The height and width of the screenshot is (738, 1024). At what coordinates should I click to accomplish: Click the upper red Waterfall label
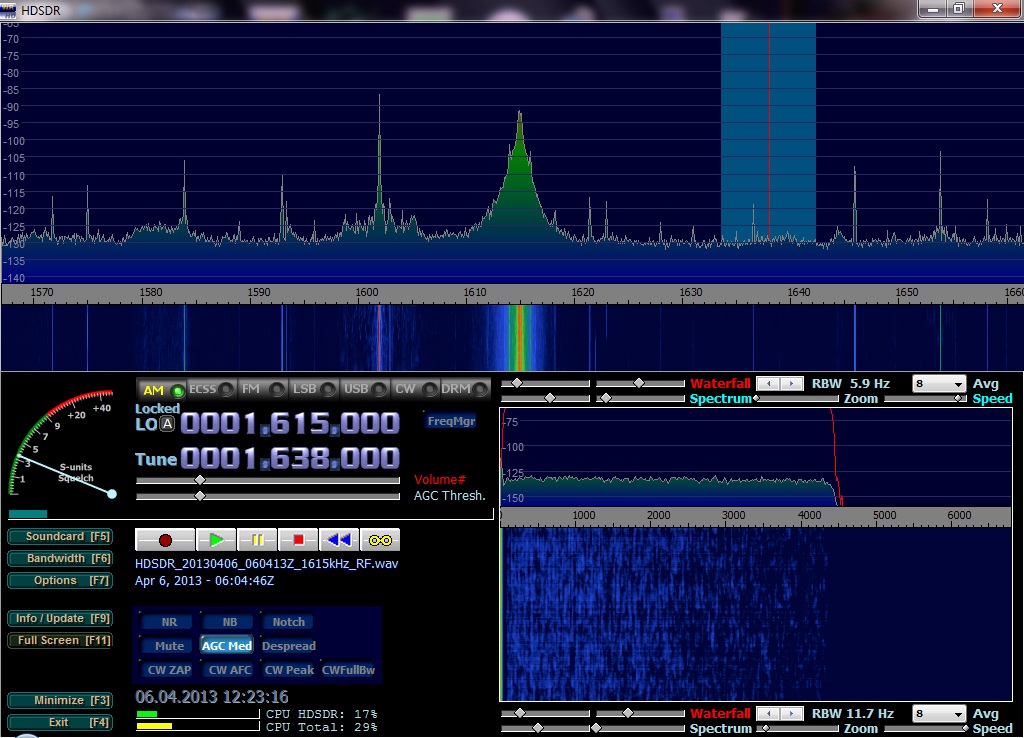pos(720,383)
